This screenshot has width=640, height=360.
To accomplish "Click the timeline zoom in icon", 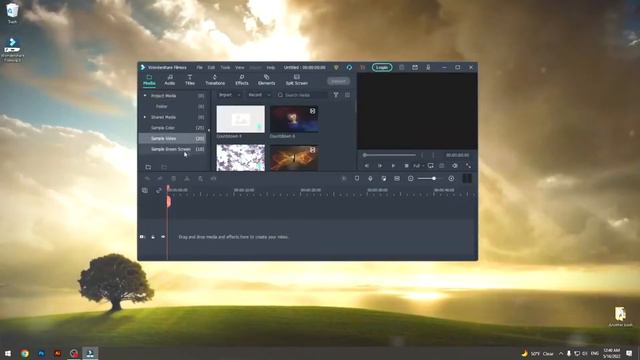I will point(451,178).
